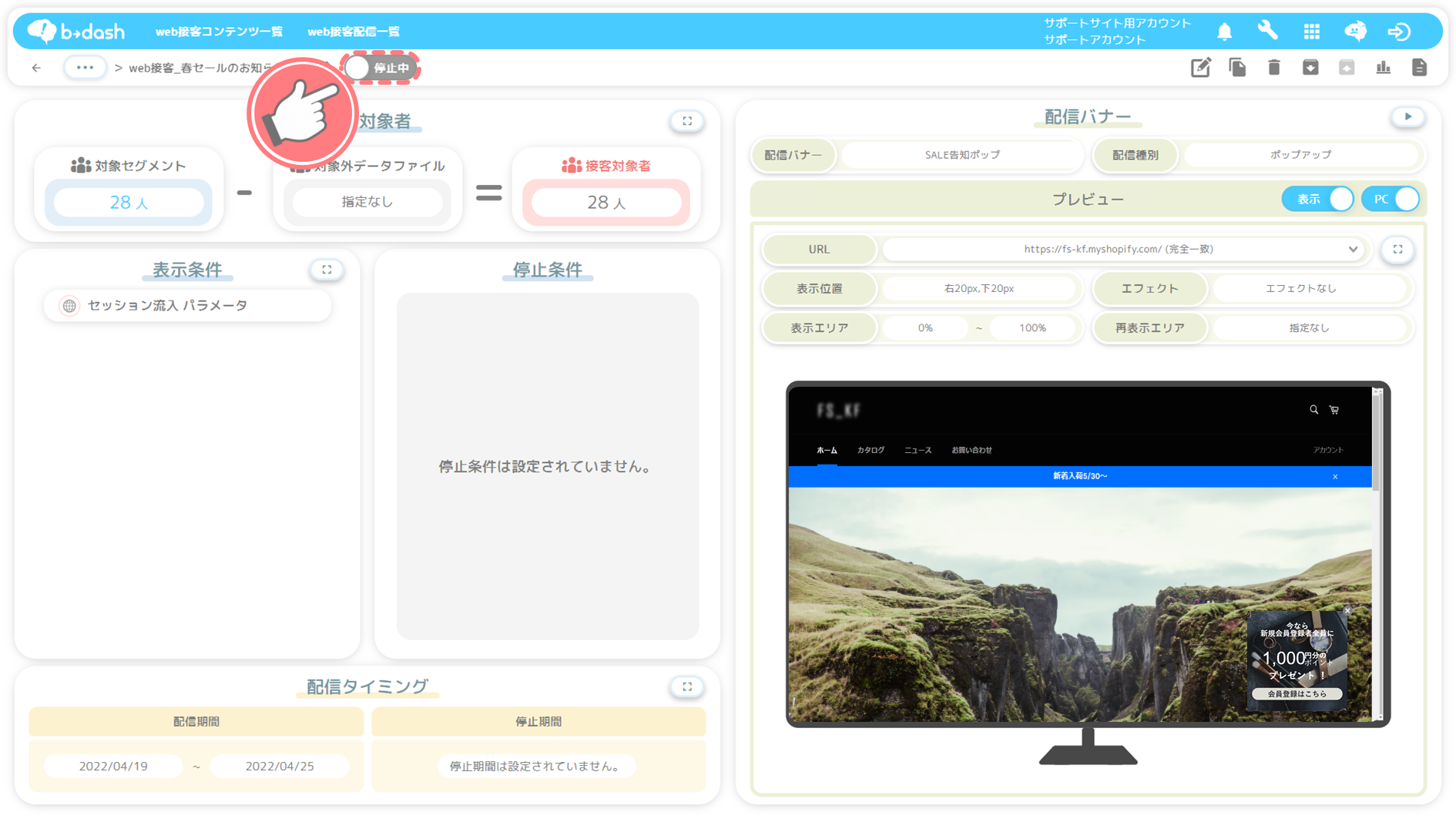This screenshot has width=1456, height=819.
Task: Expand preview with fullscreen icon beside URL
Action: pyautogui.click(x=1397, y=250)
